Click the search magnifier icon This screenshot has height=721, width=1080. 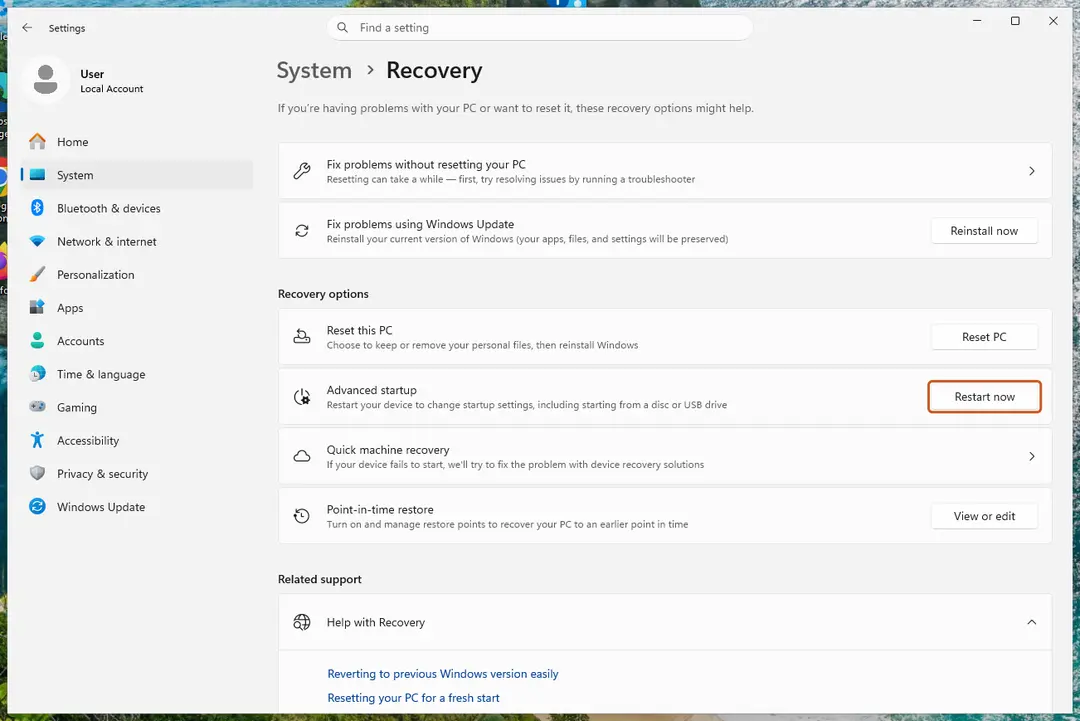click(x=342, y=28)
